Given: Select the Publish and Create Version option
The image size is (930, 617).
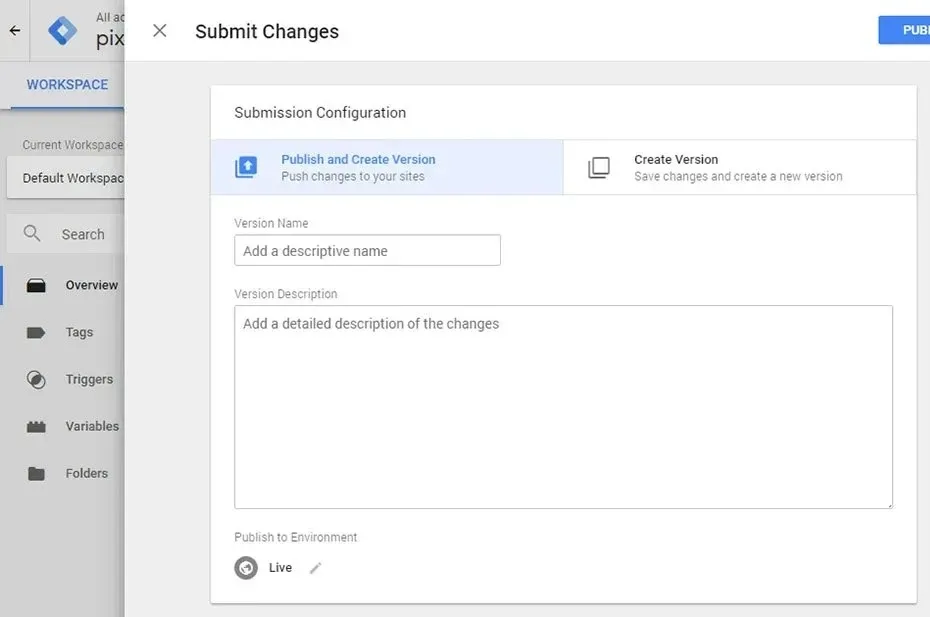Looking at the screenshot, I should point(387,167).
